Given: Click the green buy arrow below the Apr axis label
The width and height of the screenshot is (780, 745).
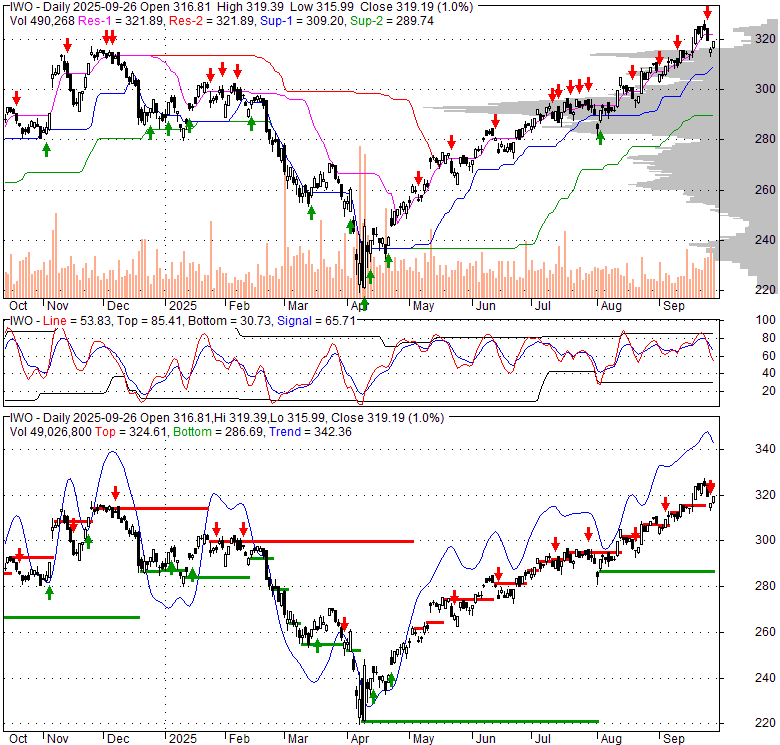Looking at the screenshot, I should pyautogui.click(x=364, y=304).
